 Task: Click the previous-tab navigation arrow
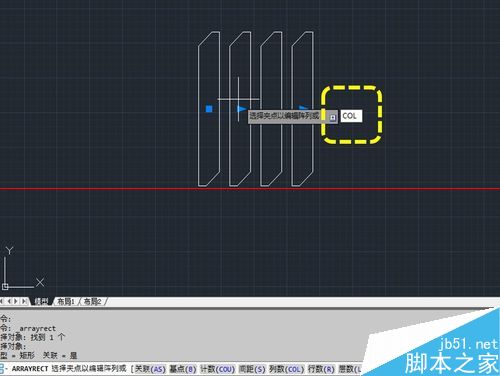9,301
